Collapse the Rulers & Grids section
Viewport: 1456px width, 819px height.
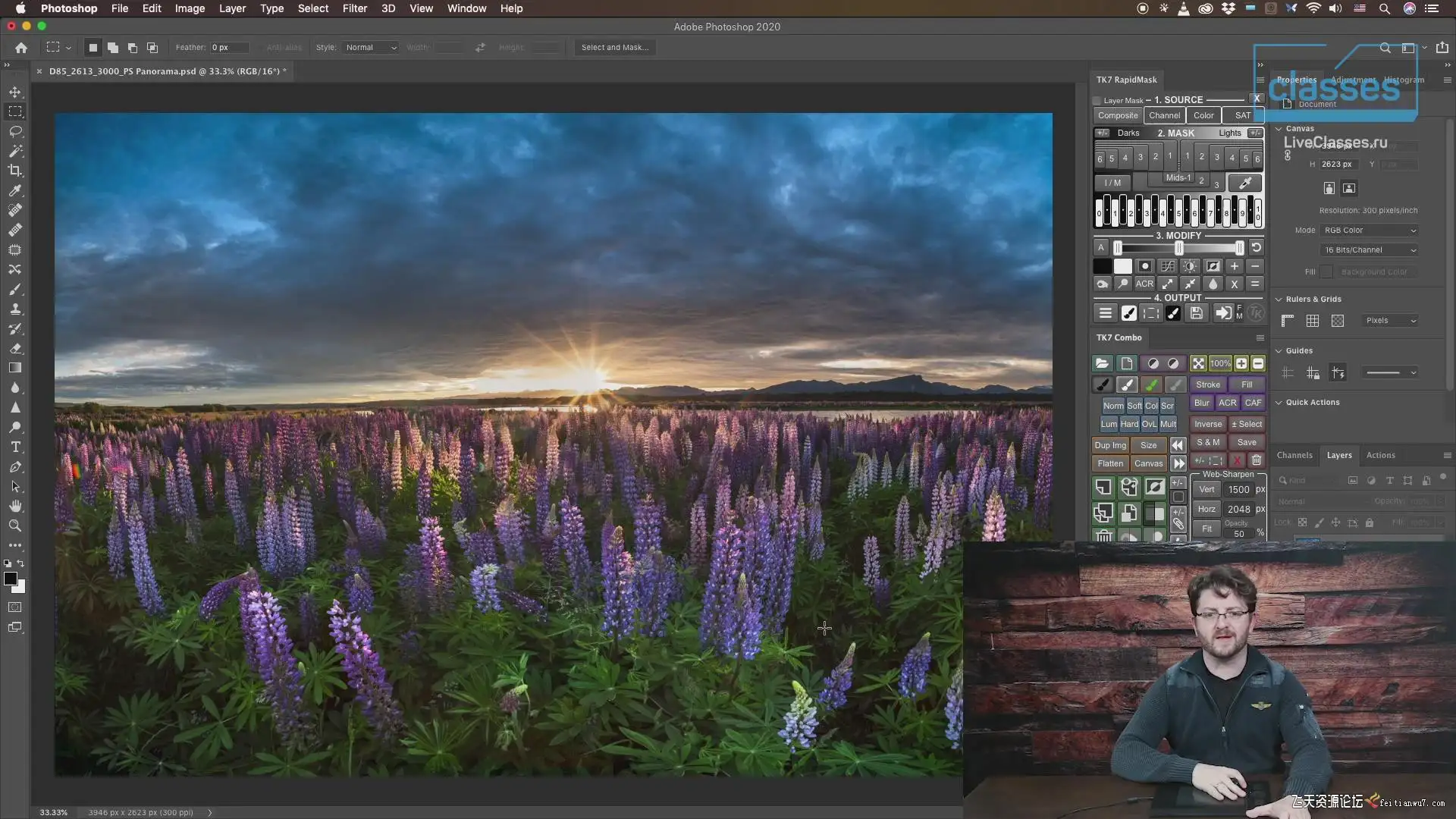pos(1279,300)
